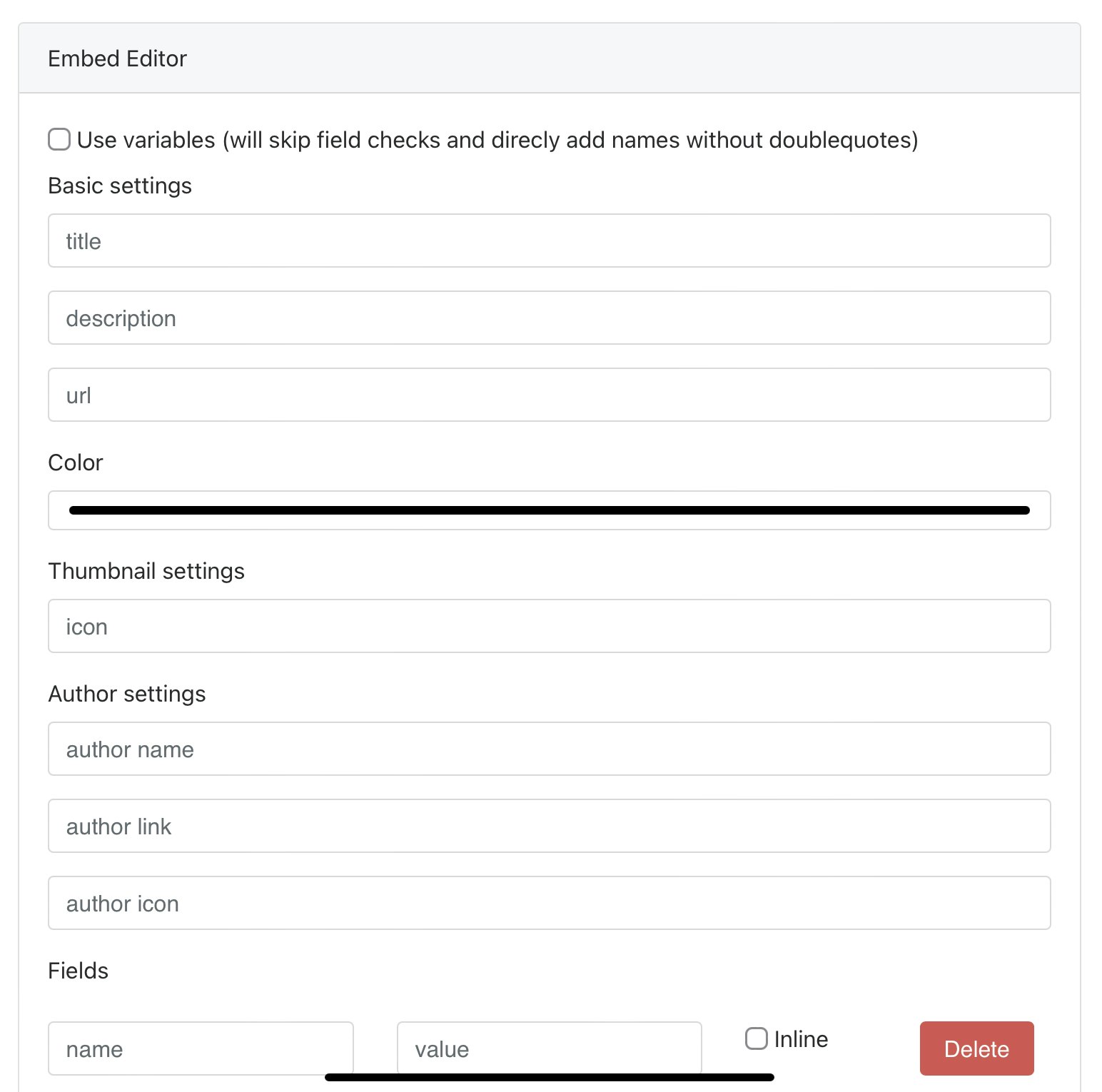
Task: Click the field name input
Action: click(201, 1048)
